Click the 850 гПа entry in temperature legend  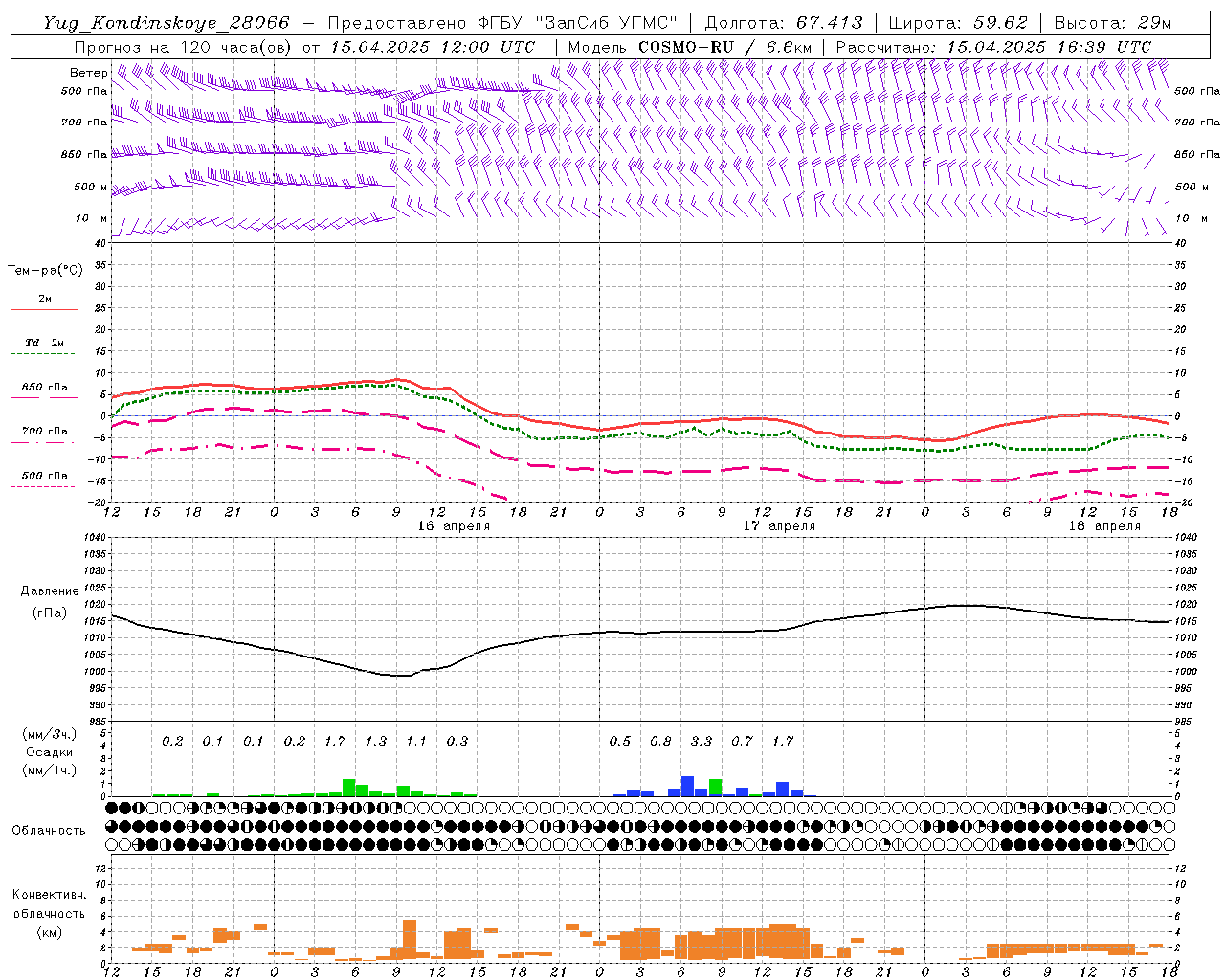(45, 388)
